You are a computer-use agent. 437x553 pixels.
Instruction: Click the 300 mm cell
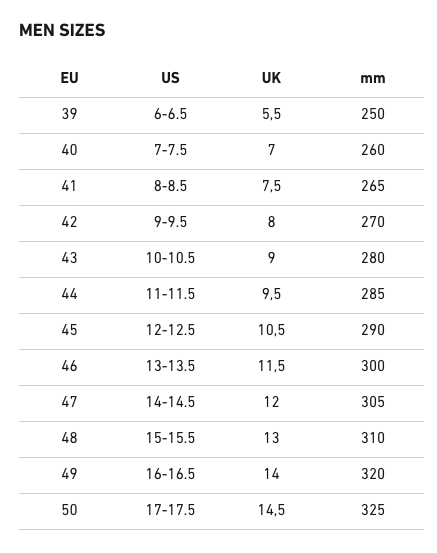point(373,366)
